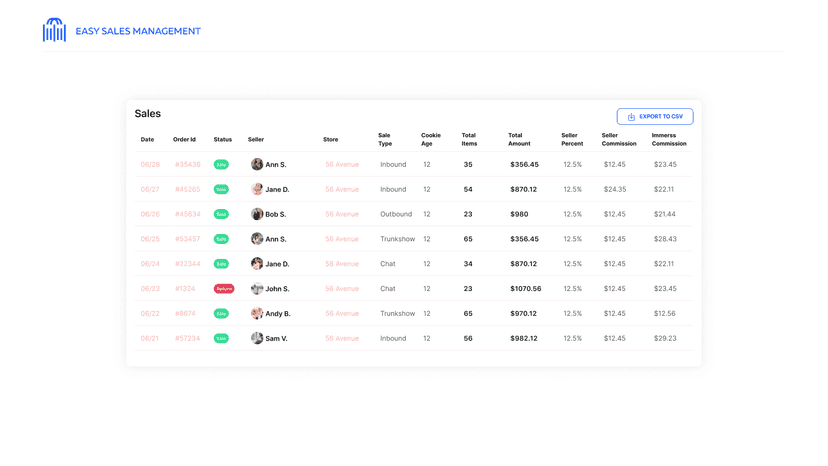Open order link #22344
Screen dimensions: 828x466
click(187, 264)
